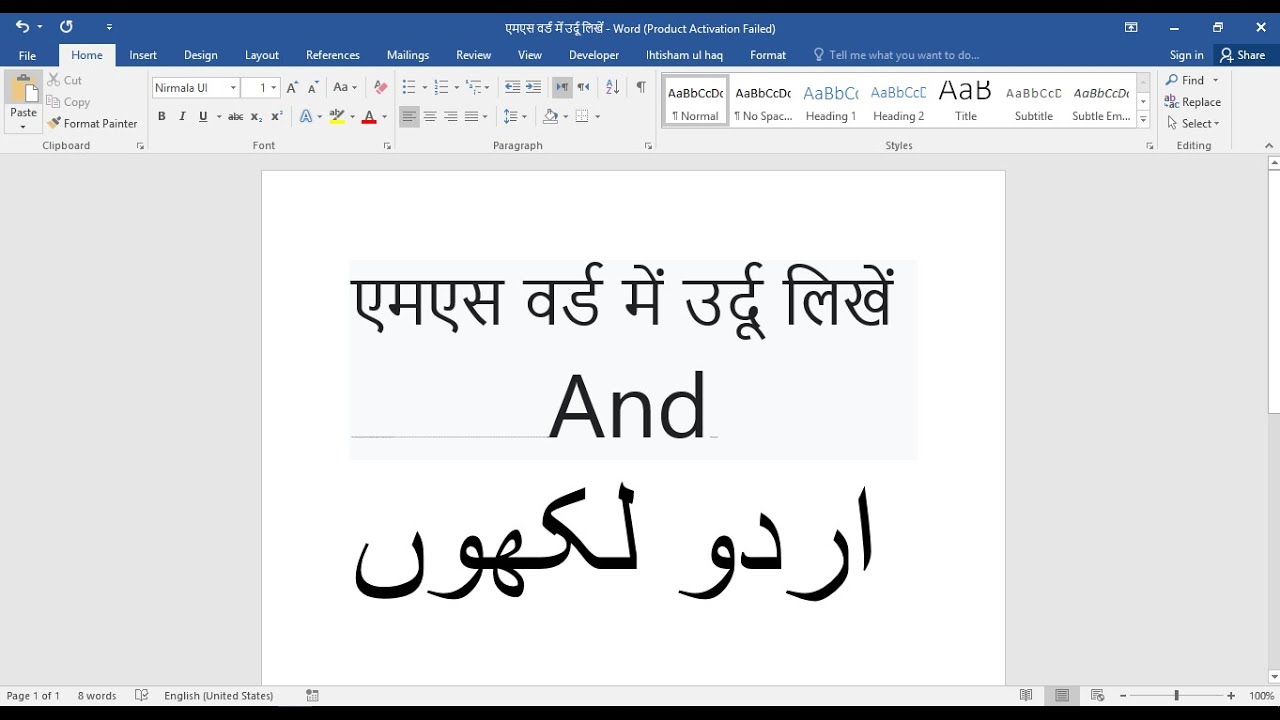Apply the yellow text highlight color
This screenshot has height=720, width=1280.
337,117
